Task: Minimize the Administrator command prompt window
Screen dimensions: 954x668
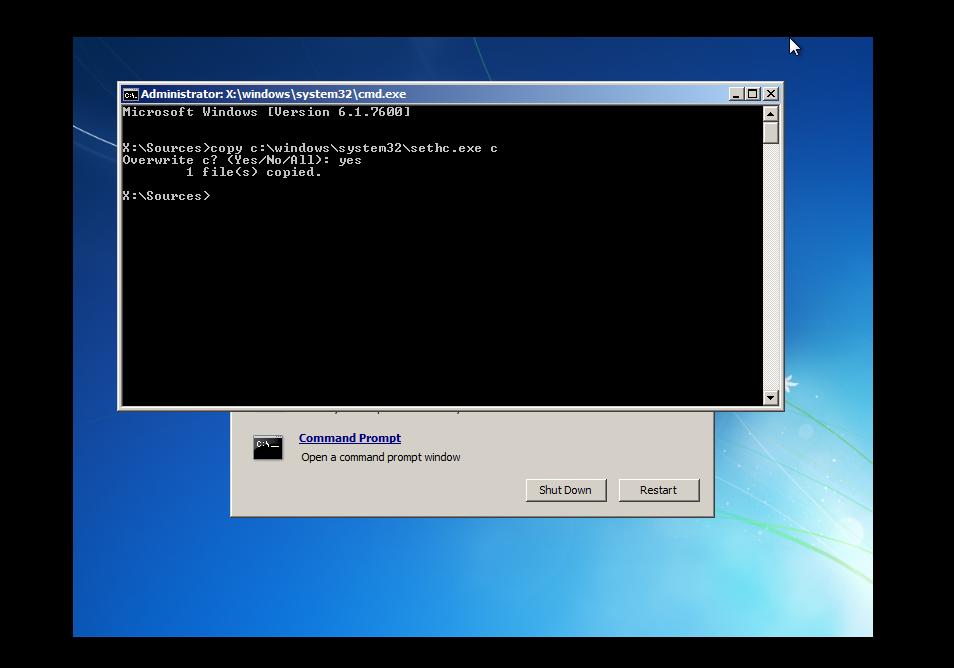Action: coord(736,94)
